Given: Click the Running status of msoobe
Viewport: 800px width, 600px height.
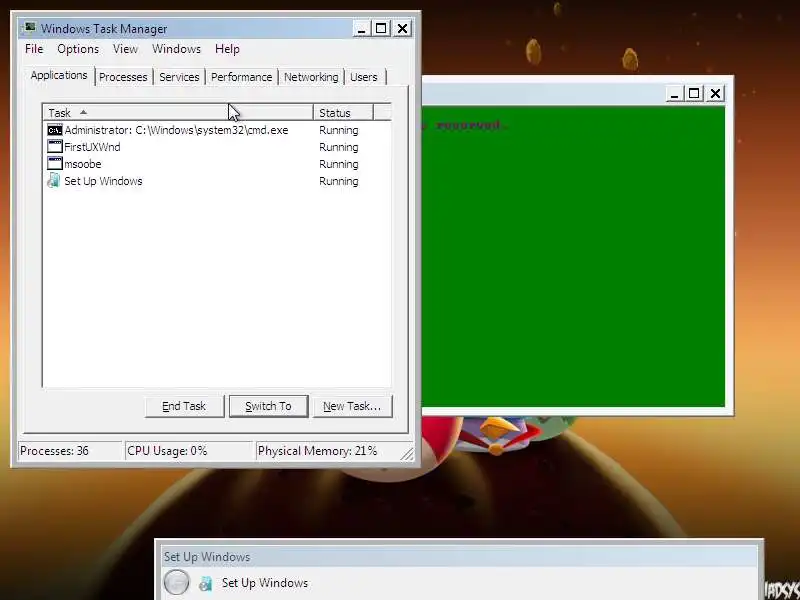Looking at the screenshot, I should click(x=339, y=164).
